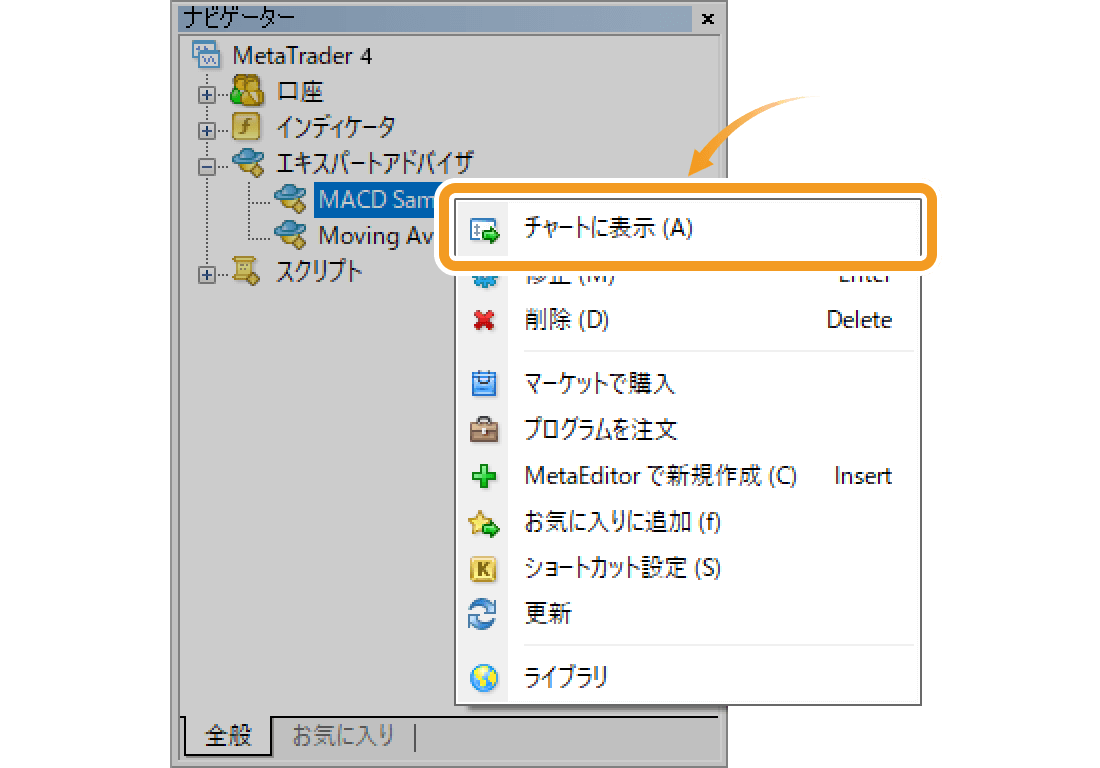Click the green plus create icon
Screen dimensions: 1100x768
tap(484, 476)
